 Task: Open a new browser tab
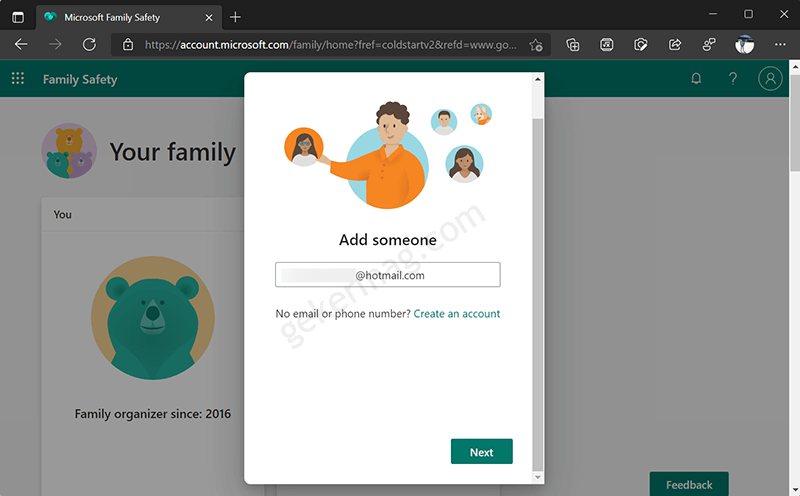[235, 17]
